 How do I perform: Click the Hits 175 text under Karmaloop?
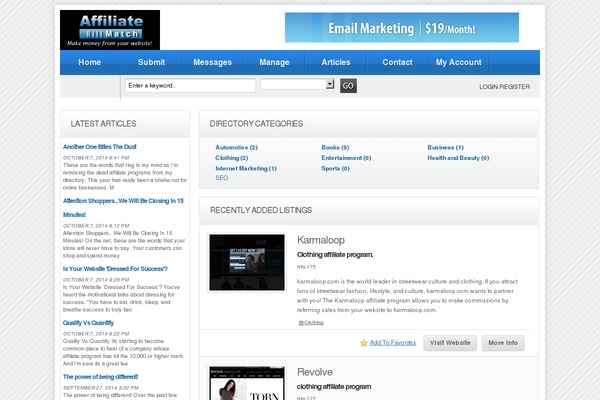point(306,267)
